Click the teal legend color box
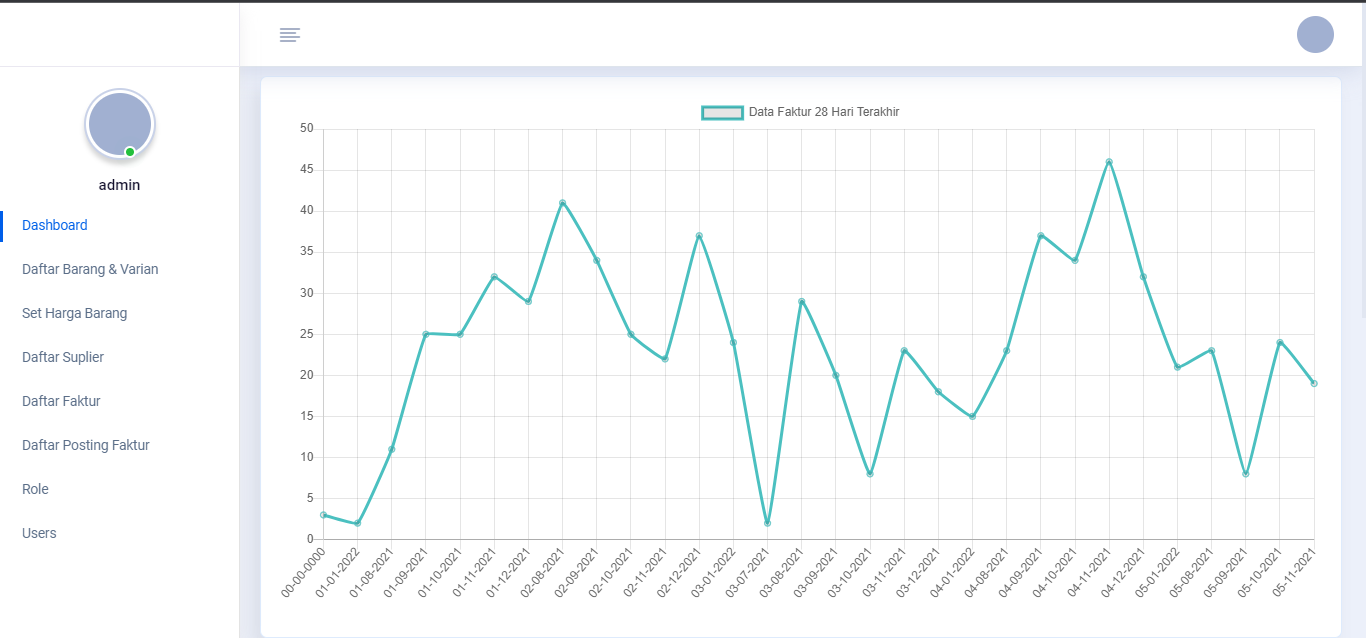This screenshot has height=638, width=1366. point(722,112)
